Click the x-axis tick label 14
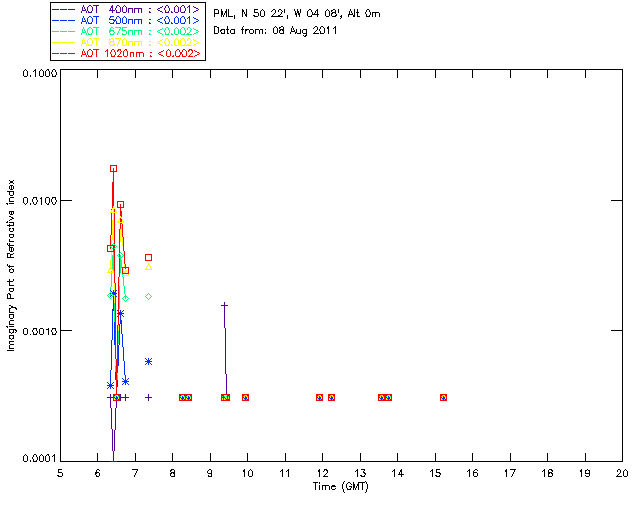Screen dimensions: 640x512 [x=398, y=473]
